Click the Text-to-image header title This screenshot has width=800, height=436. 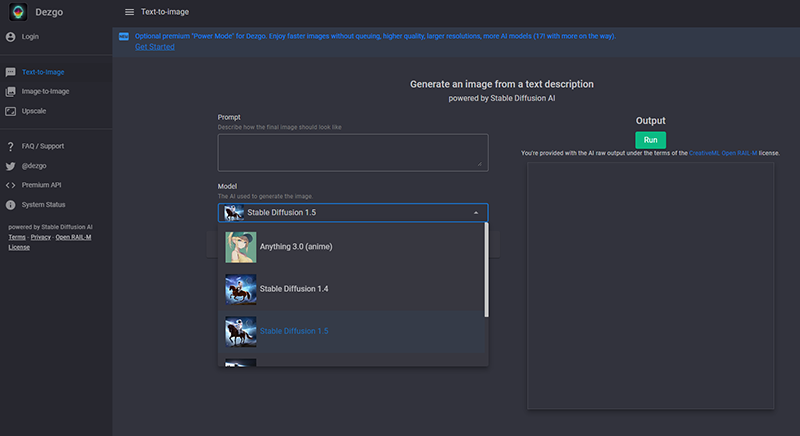coord(165,12)
